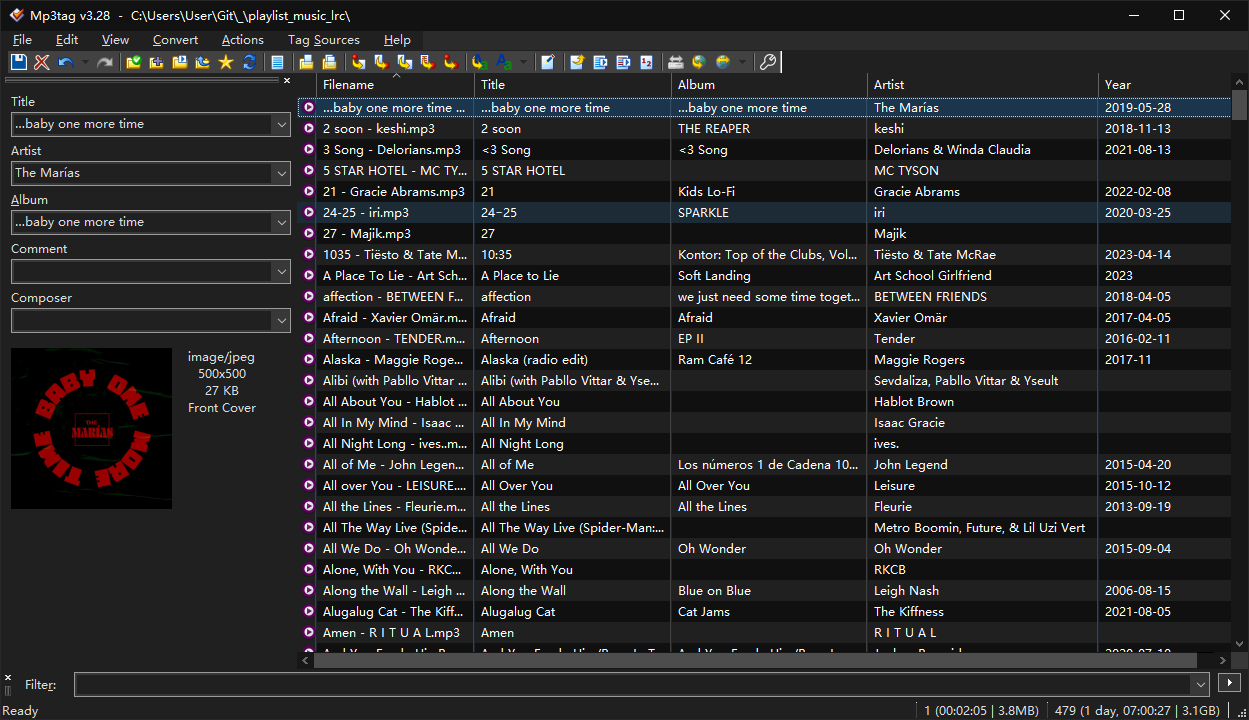This screenshot has width=1249, height=720.
Task: Convert Filename to Tag toolbar icon
Action: [381, 62]
